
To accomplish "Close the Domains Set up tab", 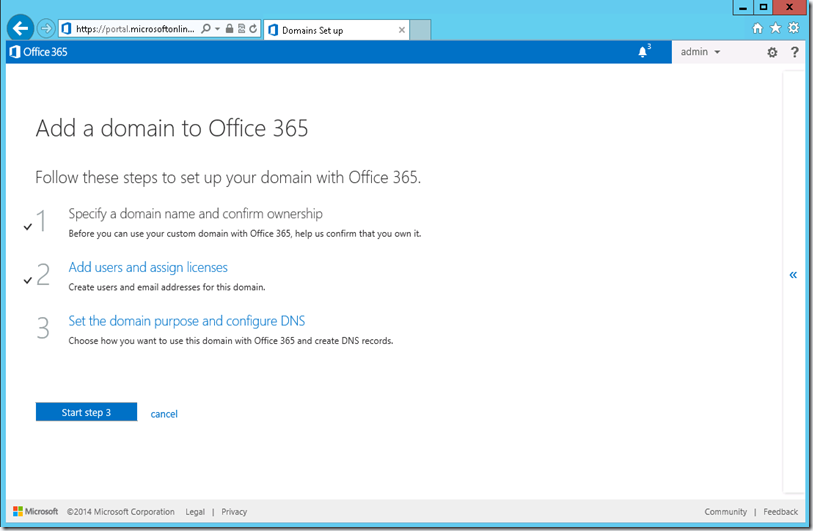I will [x=401, y=30].
